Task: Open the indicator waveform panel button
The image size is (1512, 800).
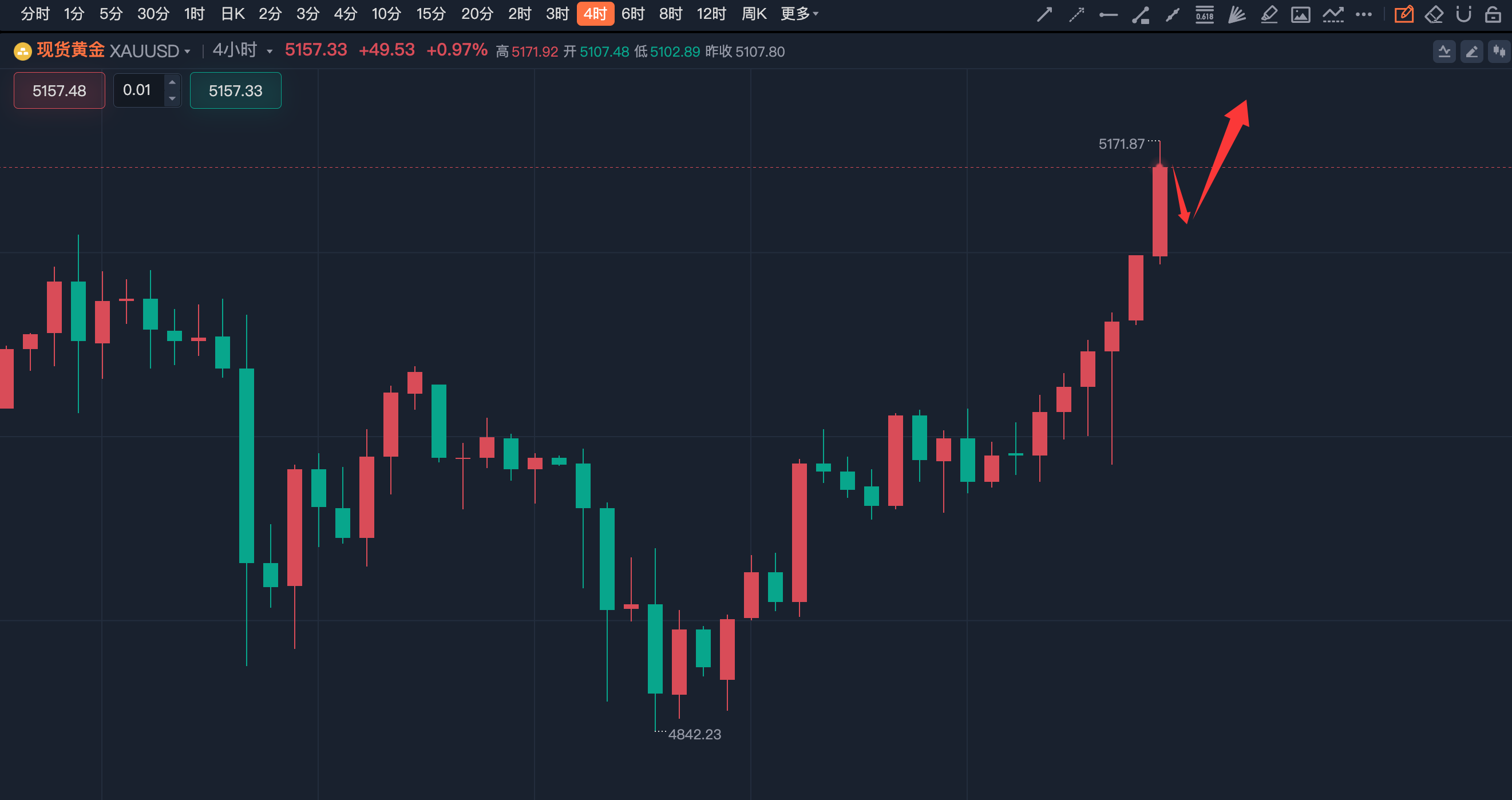Action: point(1444,52)
